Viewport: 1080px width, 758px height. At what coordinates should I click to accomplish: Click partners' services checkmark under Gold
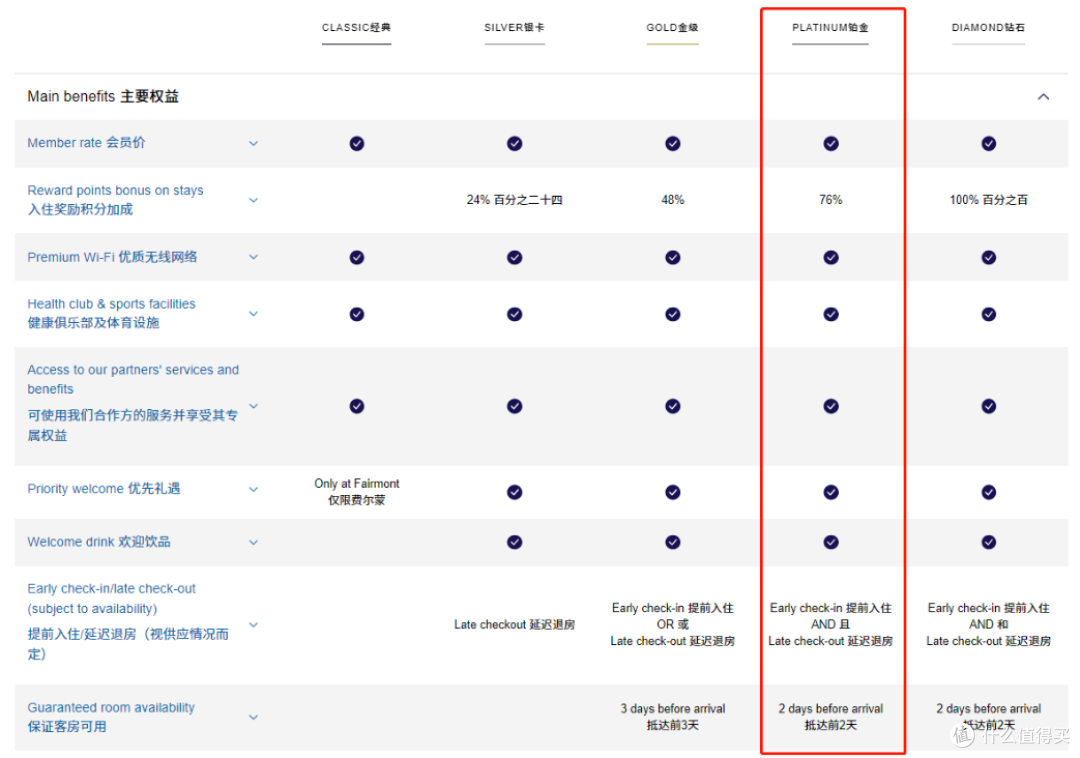pyautogui.click(x=673, y=406)
